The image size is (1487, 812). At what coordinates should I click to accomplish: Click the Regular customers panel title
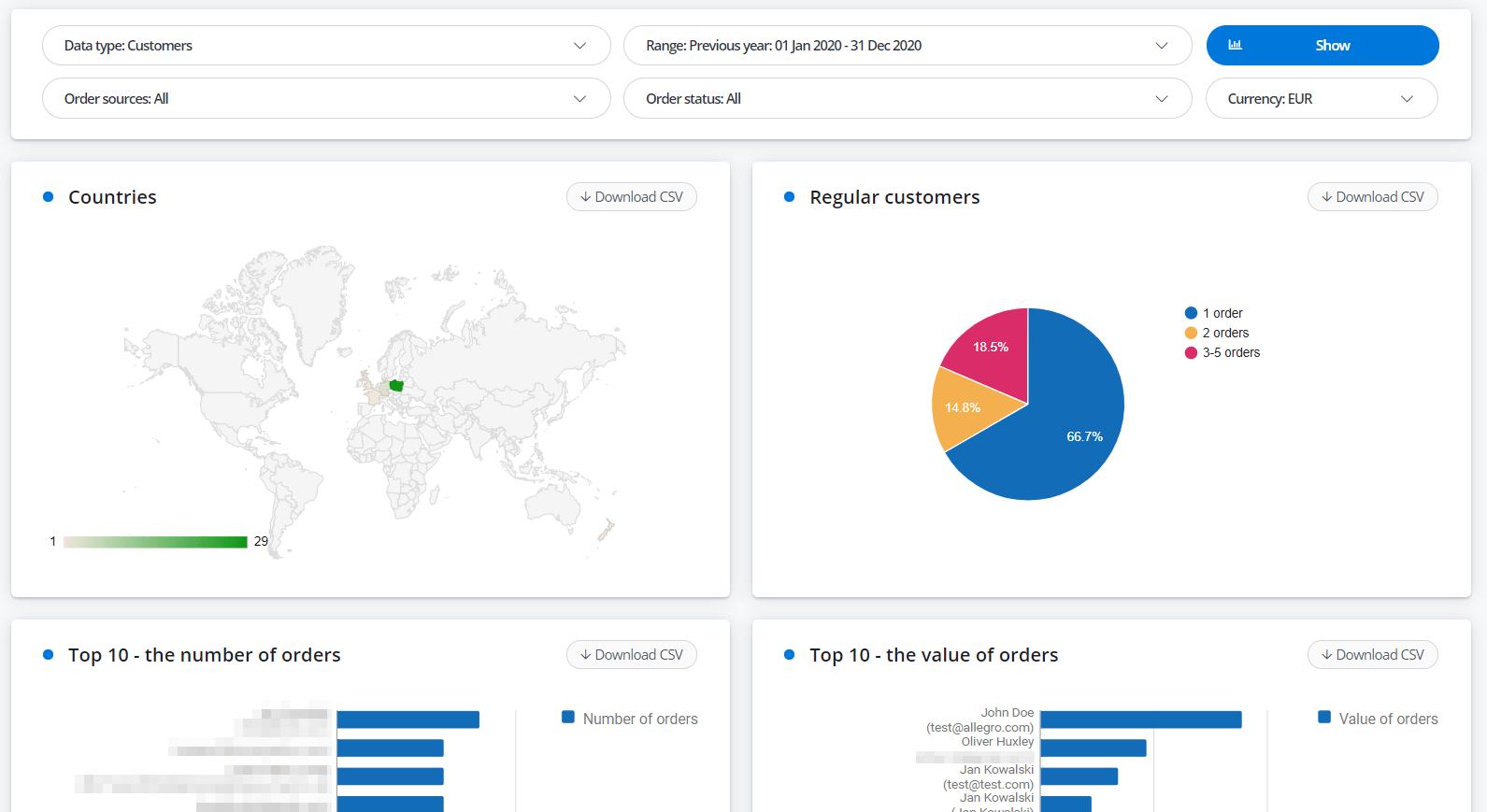coord(894,197)
